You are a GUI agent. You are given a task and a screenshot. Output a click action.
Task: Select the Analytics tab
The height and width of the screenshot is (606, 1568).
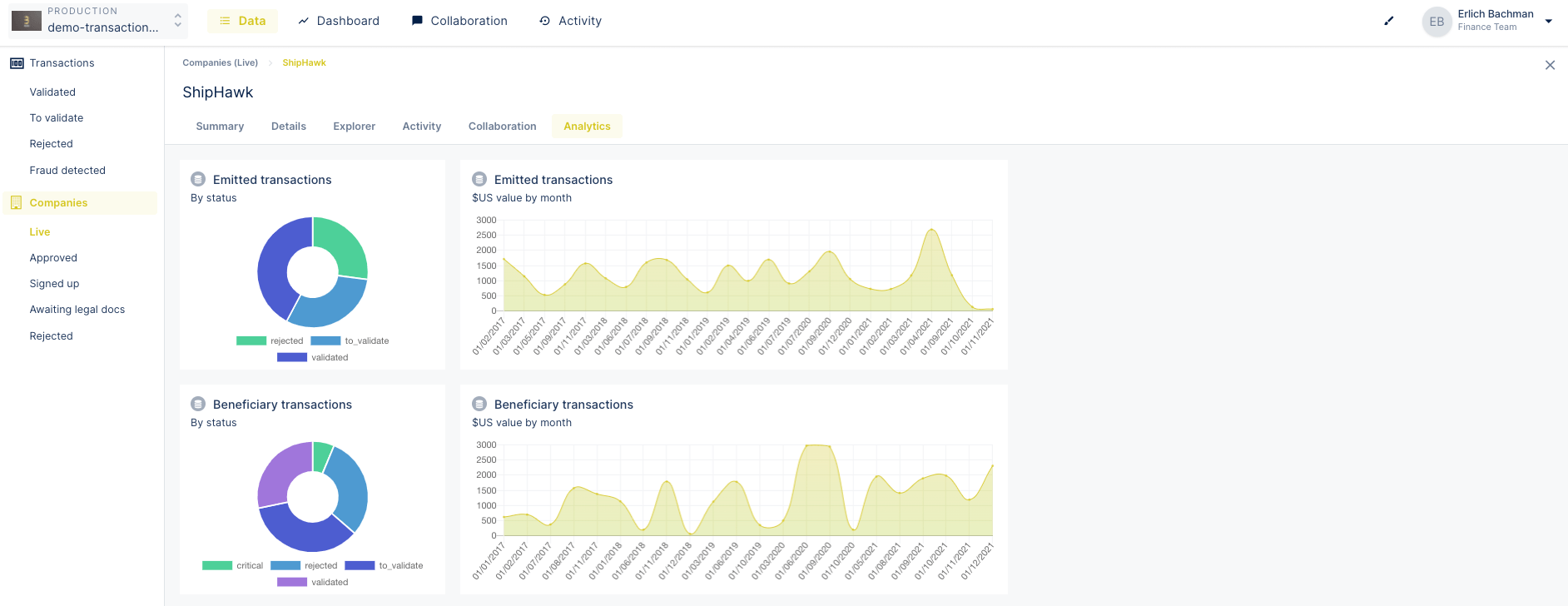(587, 127)
